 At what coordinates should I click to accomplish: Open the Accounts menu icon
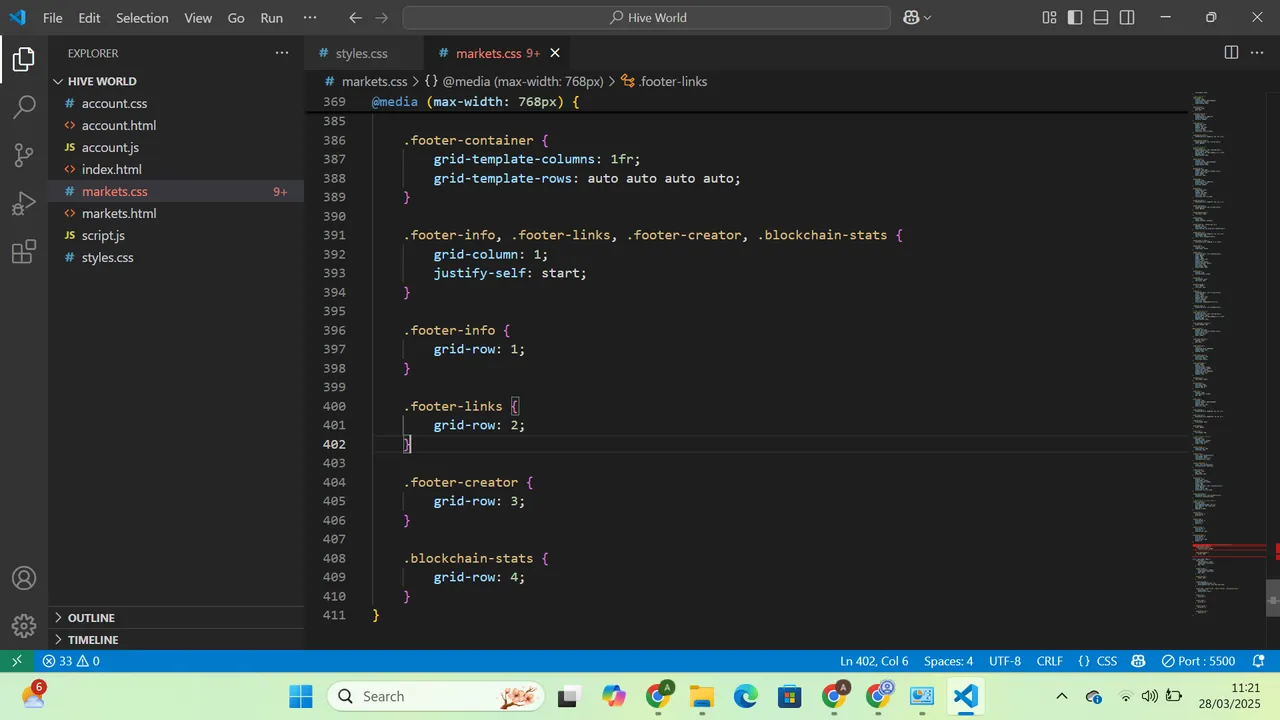24,578
